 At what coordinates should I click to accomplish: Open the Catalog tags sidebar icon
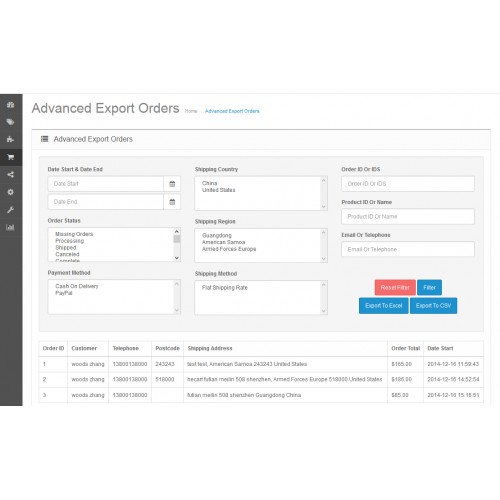(x=10, y=122)
